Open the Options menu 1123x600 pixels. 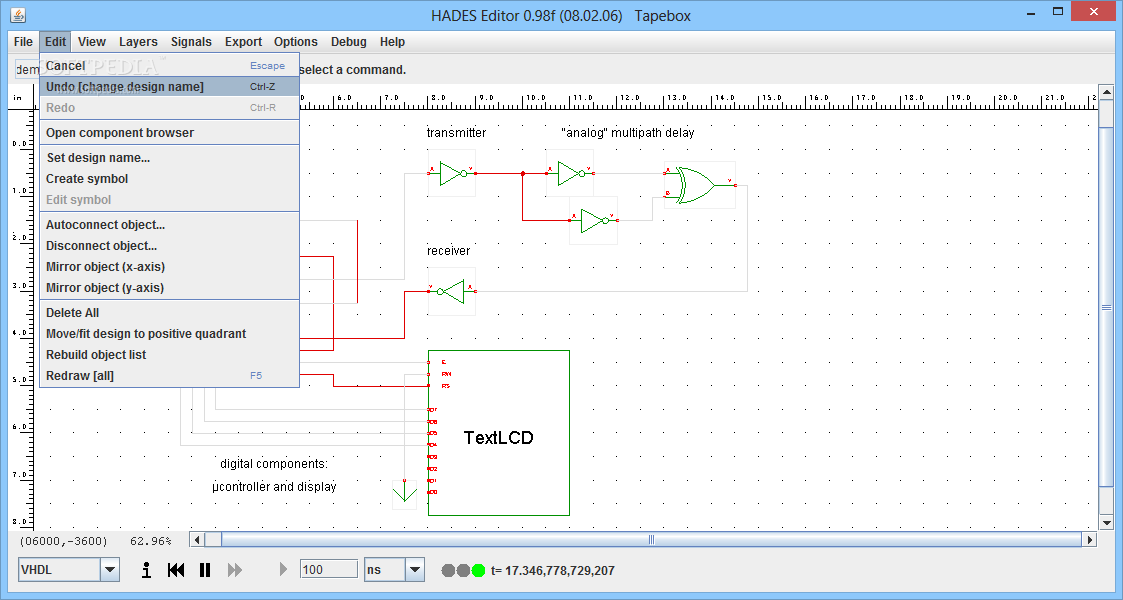(296, 42)
